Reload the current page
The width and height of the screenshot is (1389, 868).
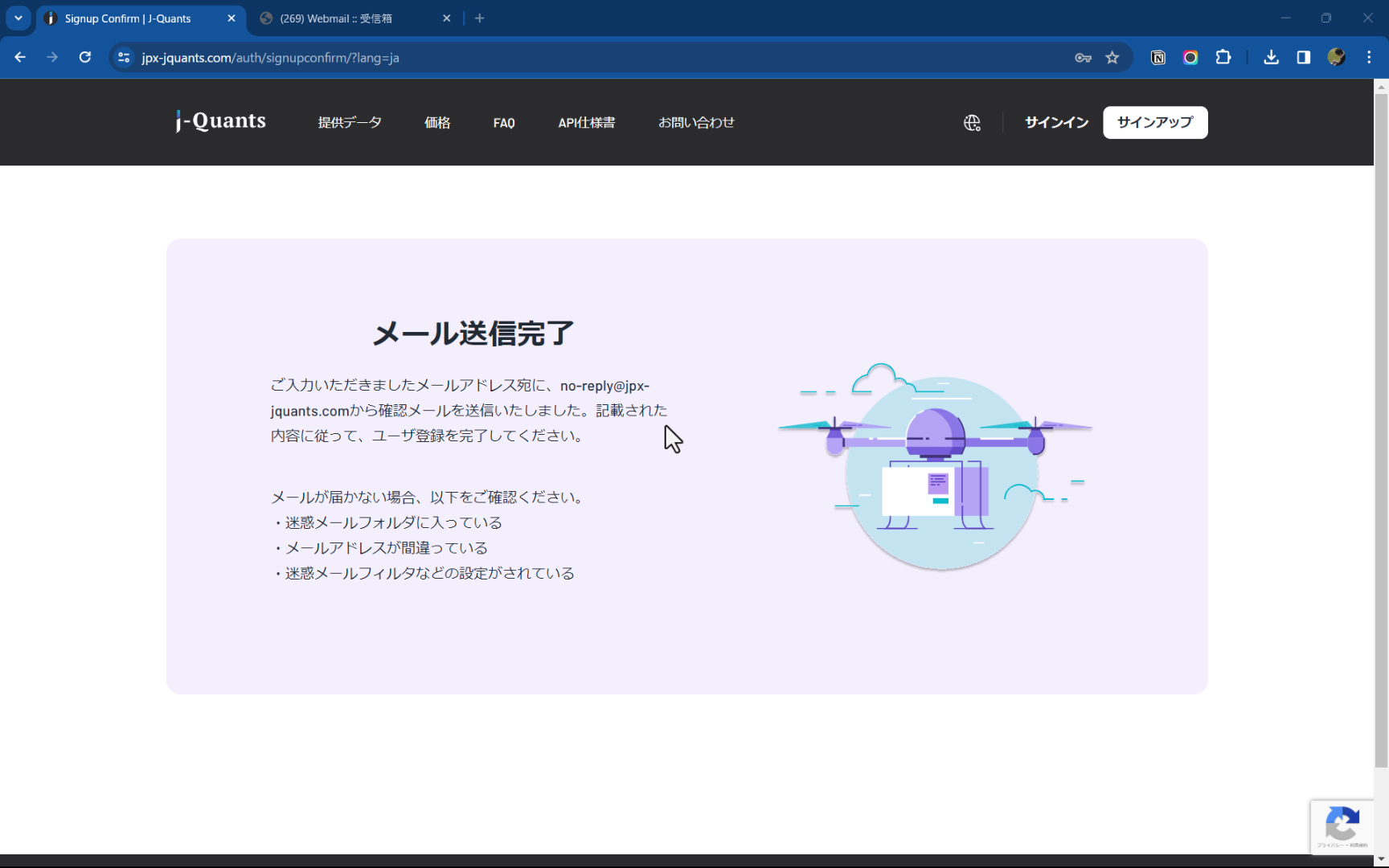[84, 57]
